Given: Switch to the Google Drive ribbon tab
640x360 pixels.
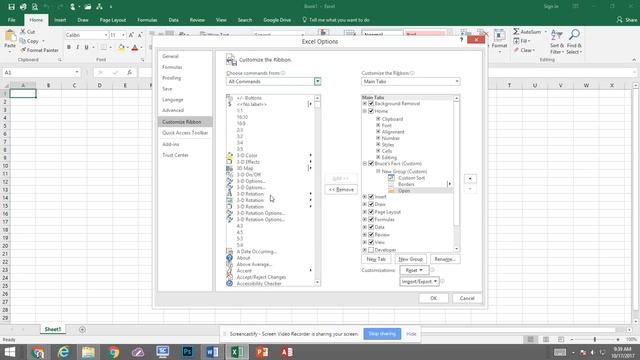Looking at the screenshot, I should [277, 20].
